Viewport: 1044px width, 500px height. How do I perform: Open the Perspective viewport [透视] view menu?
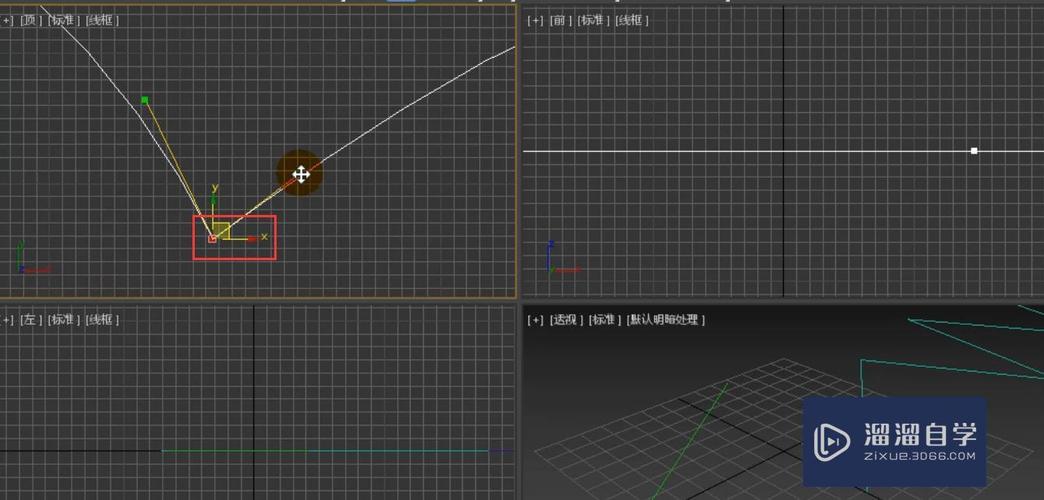click(566, 320)
